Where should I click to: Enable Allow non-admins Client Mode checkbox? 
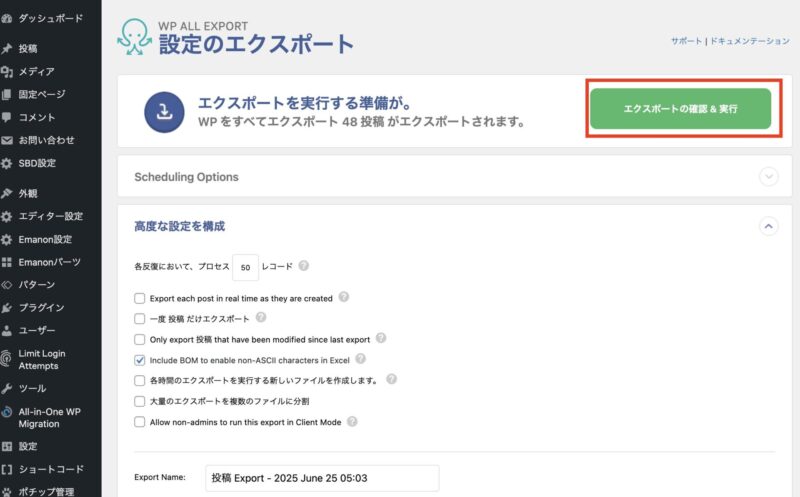[x=139, y=421]
